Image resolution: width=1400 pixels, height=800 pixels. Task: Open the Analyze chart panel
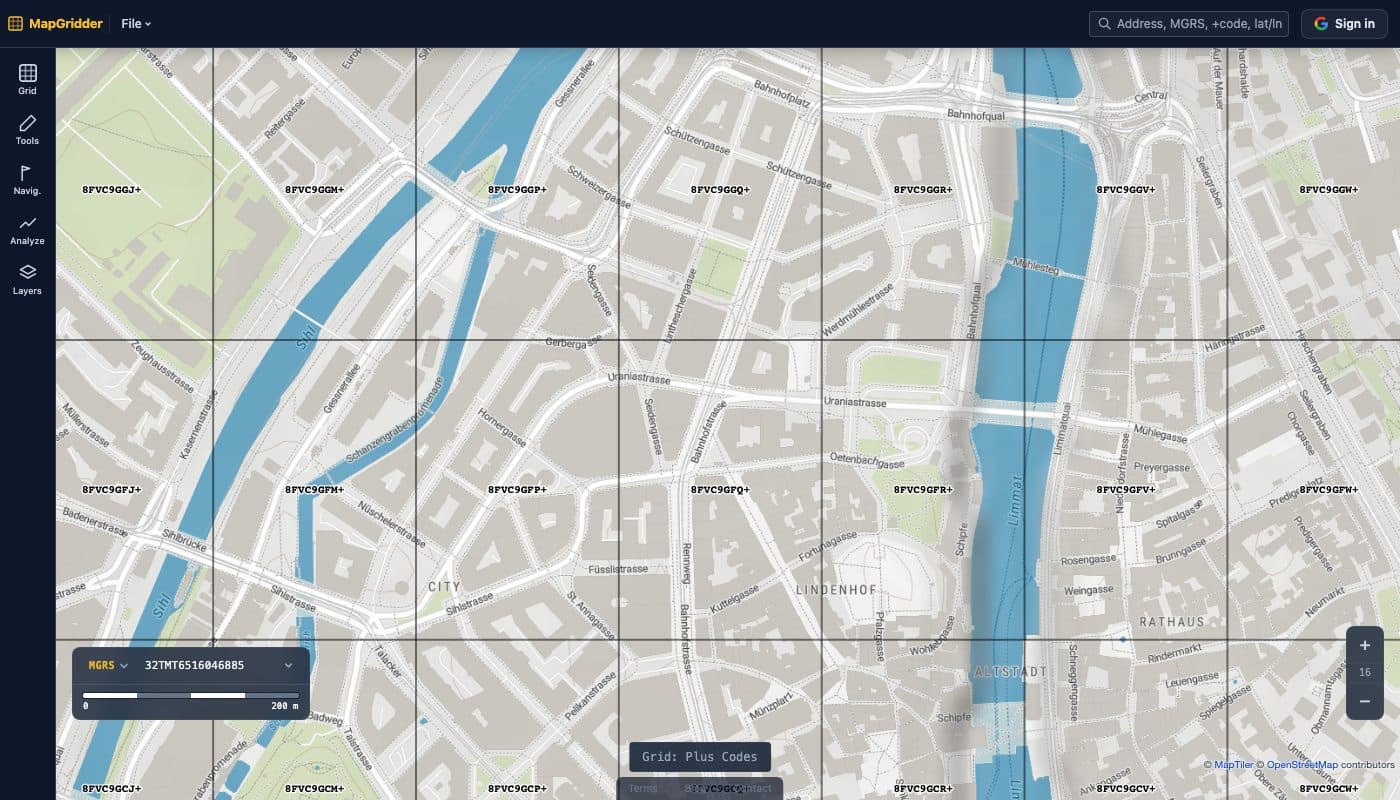pyautogui.click(x=27, y=230)
